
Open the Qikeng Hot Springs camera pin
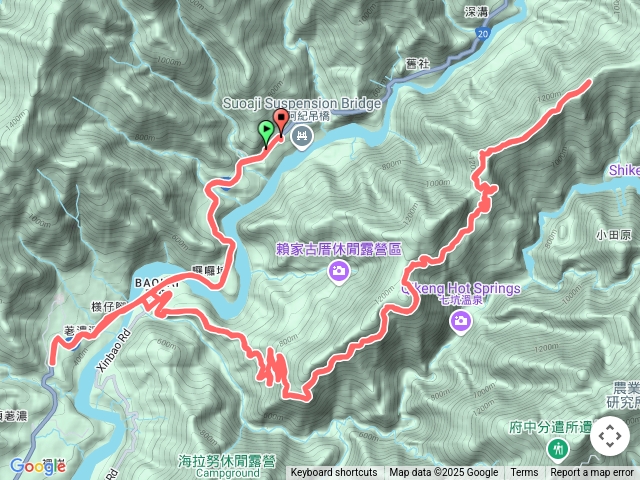[461, 322]
